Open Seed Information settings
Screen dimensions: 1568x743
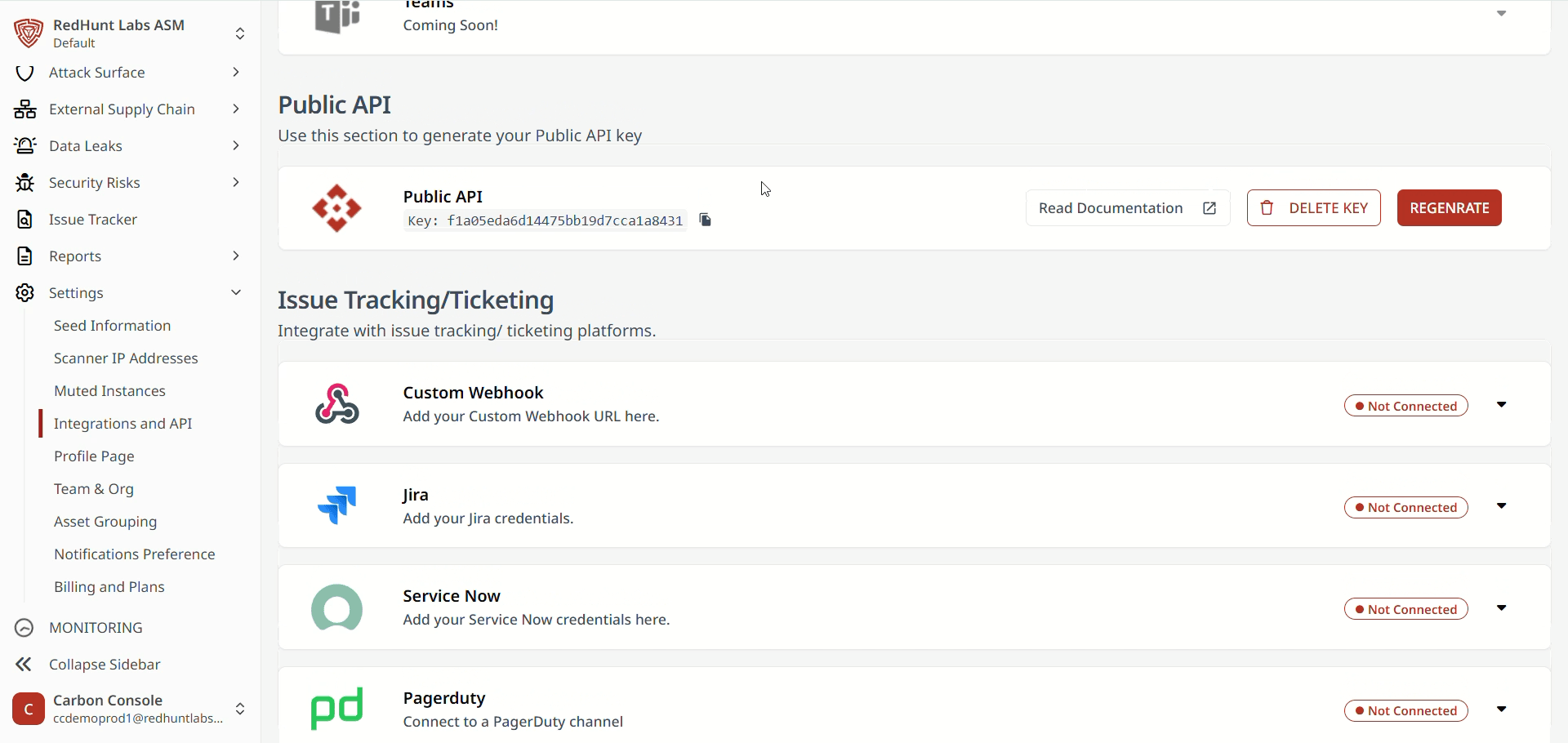click(113, 326)
